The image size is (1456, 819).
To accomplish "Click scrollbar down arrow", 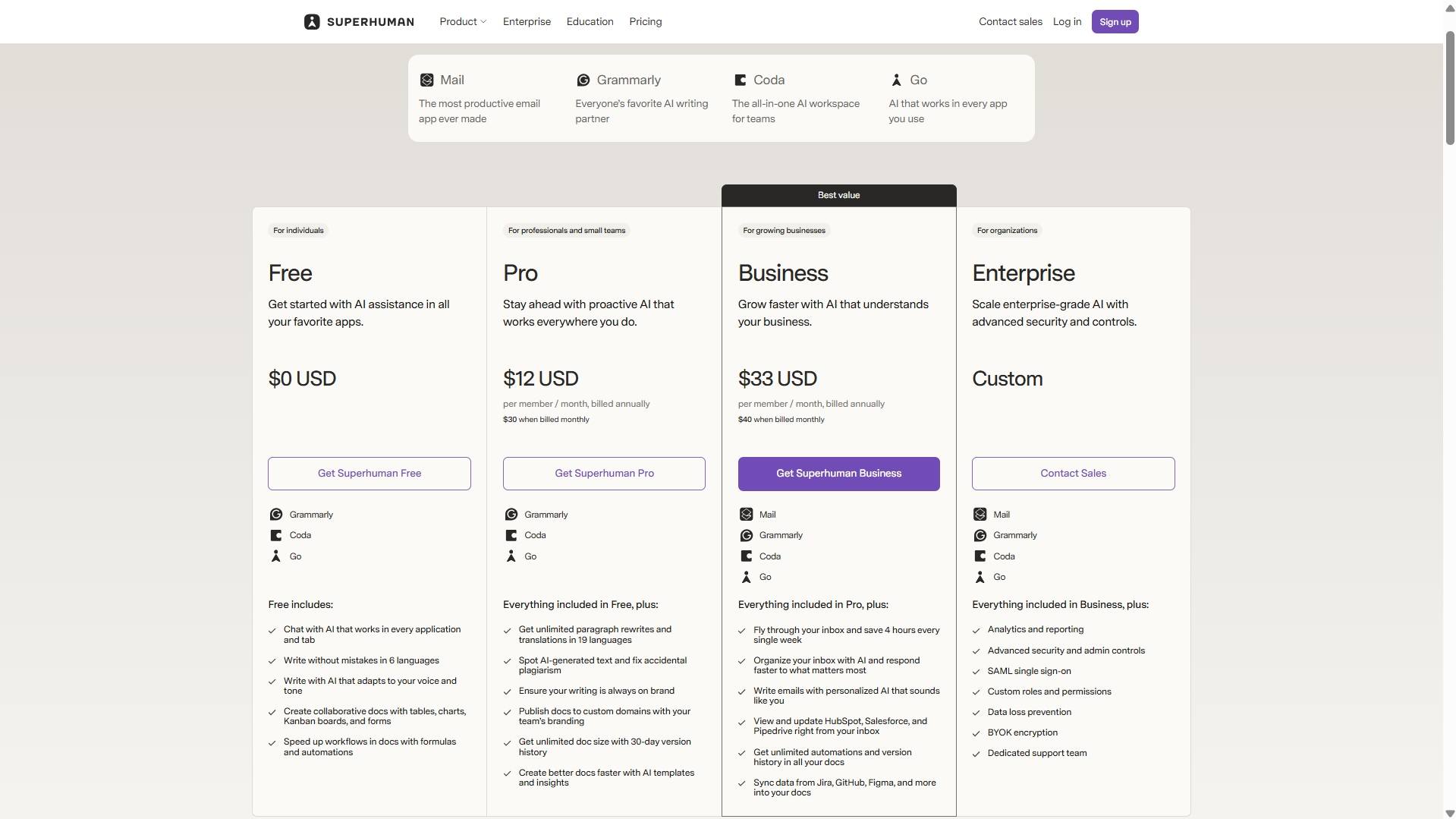I will (x=1450, y=813).
